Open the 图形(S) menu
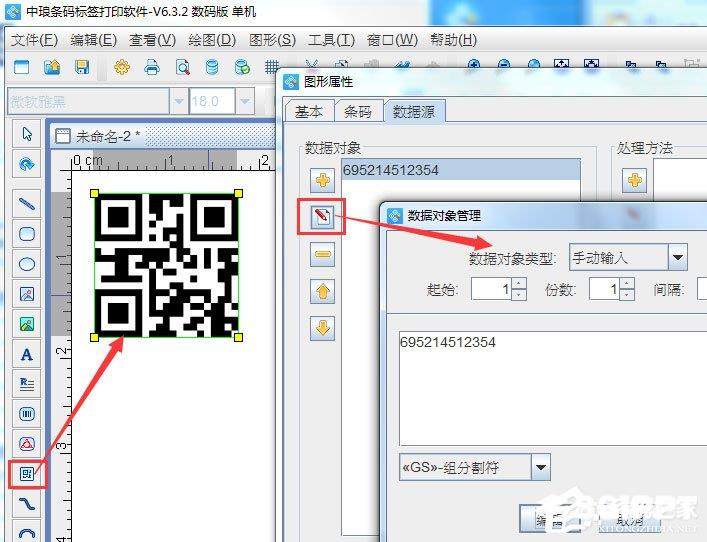Viewport: 707px width, 542px height. (x=272, y=40)
